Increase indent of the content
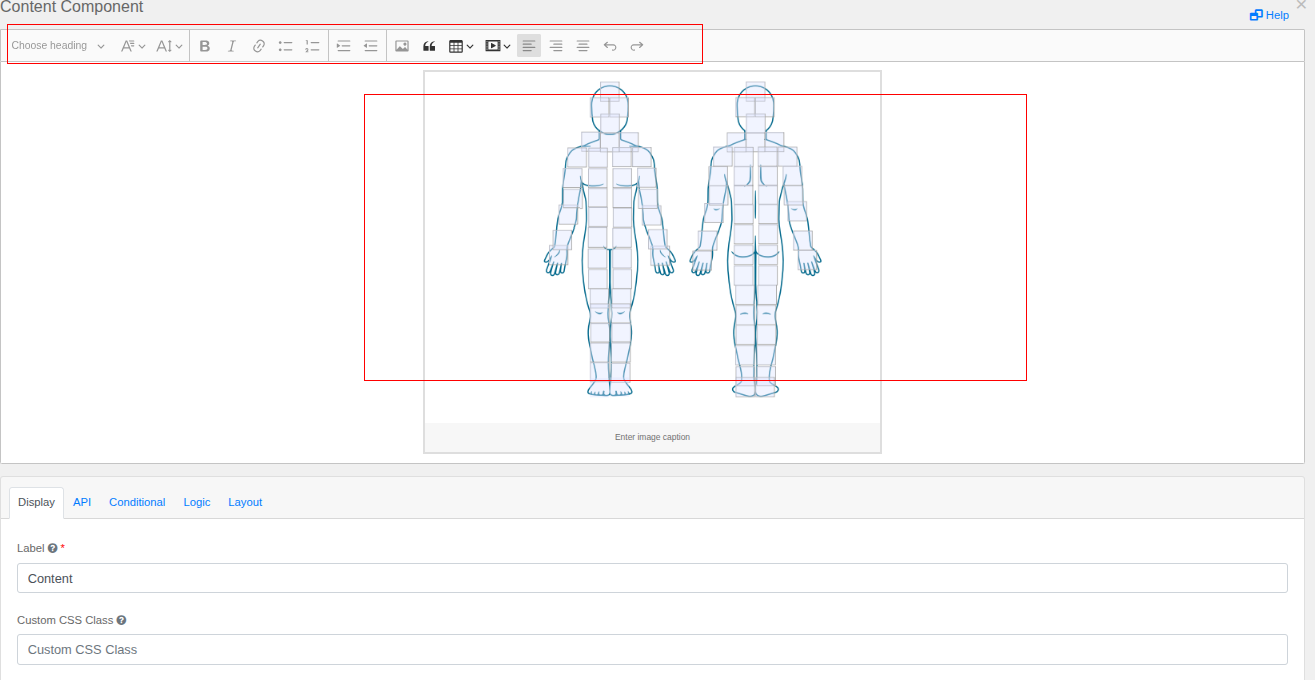The image size is (1315, 680). (344, 46)
